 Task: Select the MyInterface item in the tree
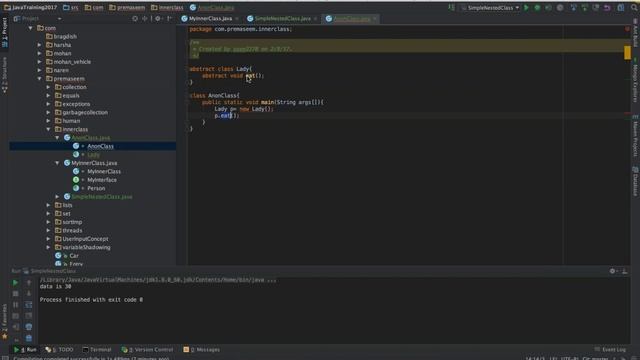click(102, 180)
